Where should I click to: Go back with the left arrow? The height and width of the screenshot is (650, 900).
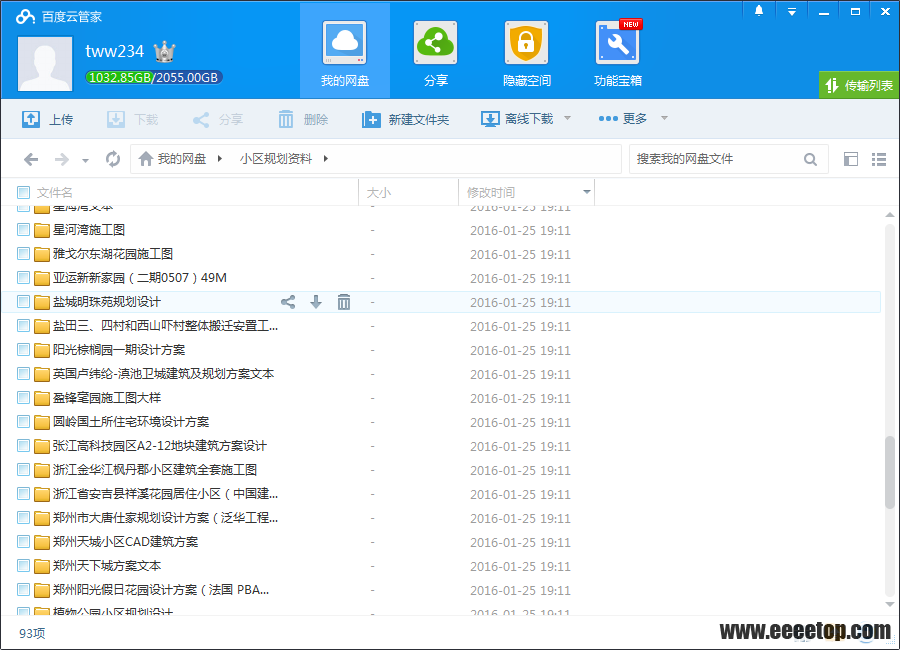click(x=31, y=159)
